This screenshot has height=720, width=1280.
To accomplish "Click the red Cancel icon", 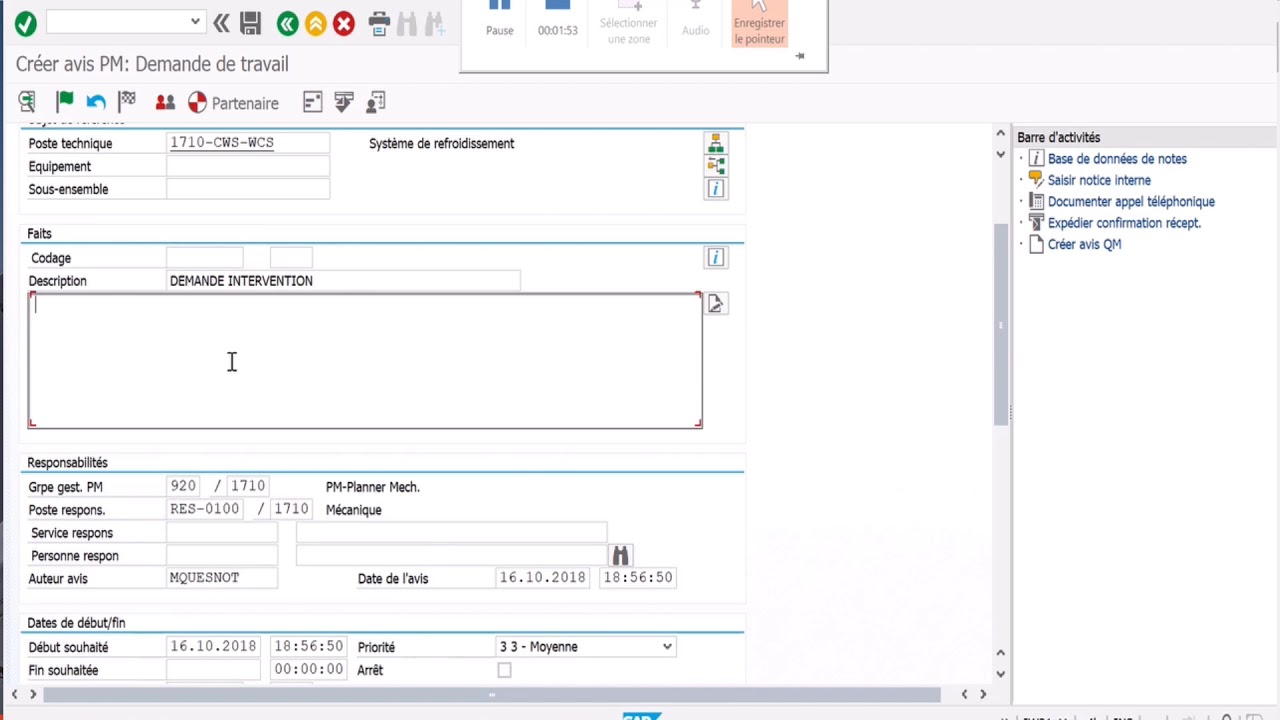I will point(344,23).
